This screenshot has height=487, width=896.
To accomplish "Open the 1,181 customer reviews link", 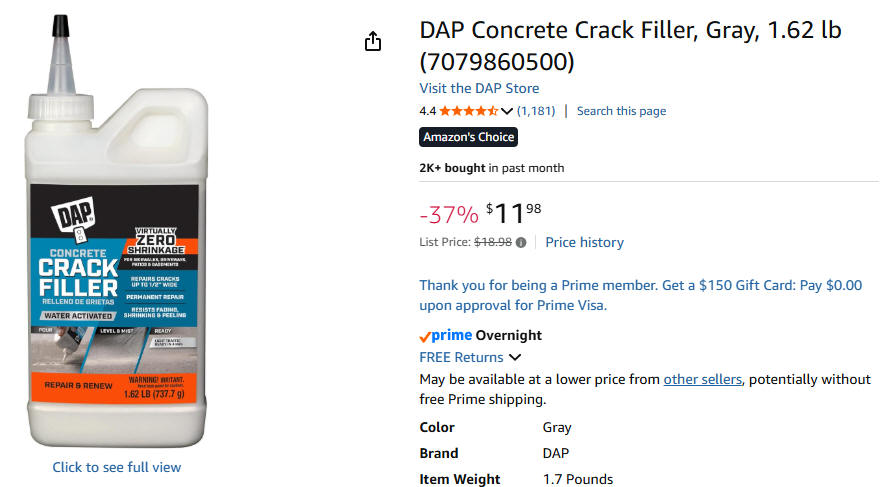I will coord(536,111).
